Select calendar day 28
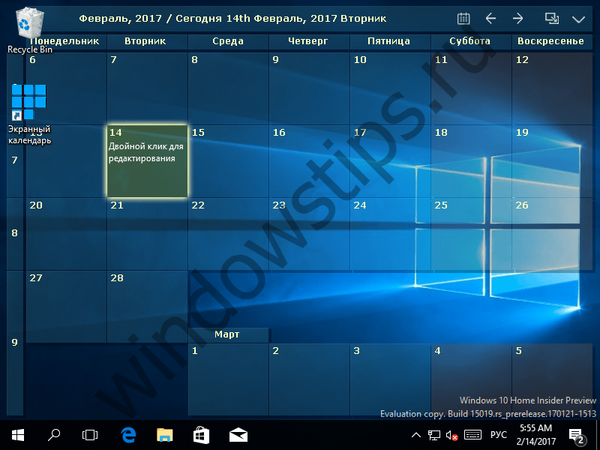 147,307
